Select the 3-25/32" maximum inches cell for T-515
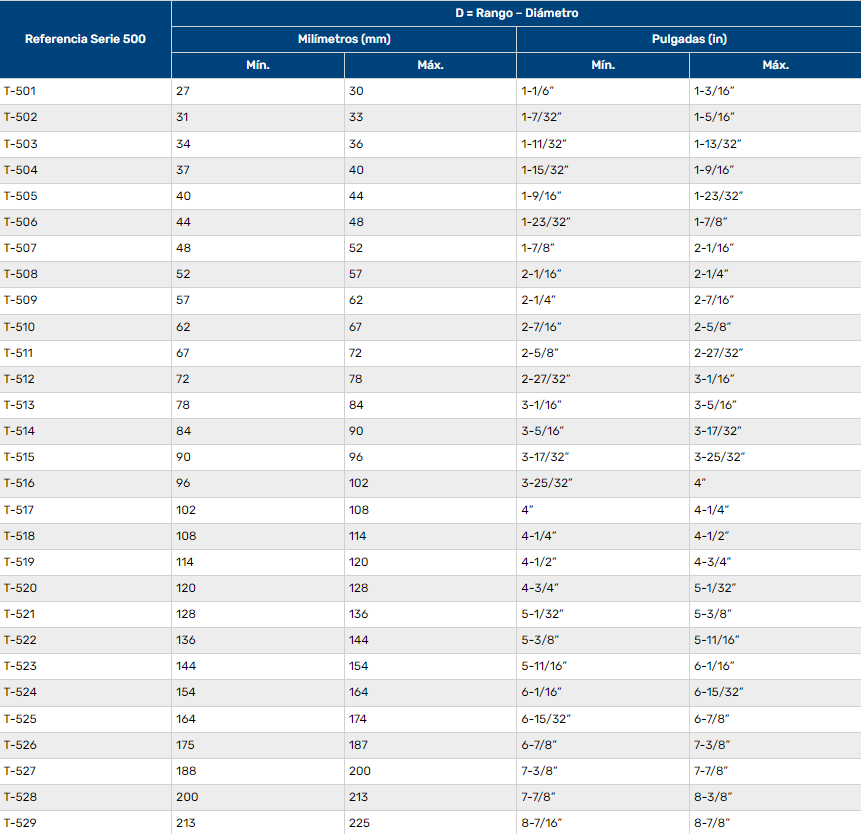This screenshot has width=861, height=834. 719,457
